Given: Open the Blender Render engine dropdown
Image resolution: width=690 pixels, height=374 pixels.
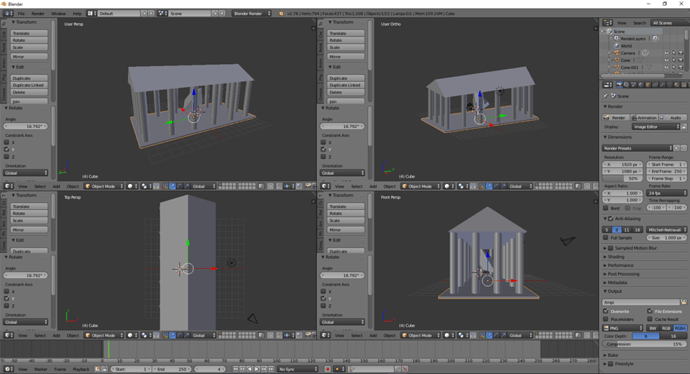Looking at the screenshot, I should 252,14.
